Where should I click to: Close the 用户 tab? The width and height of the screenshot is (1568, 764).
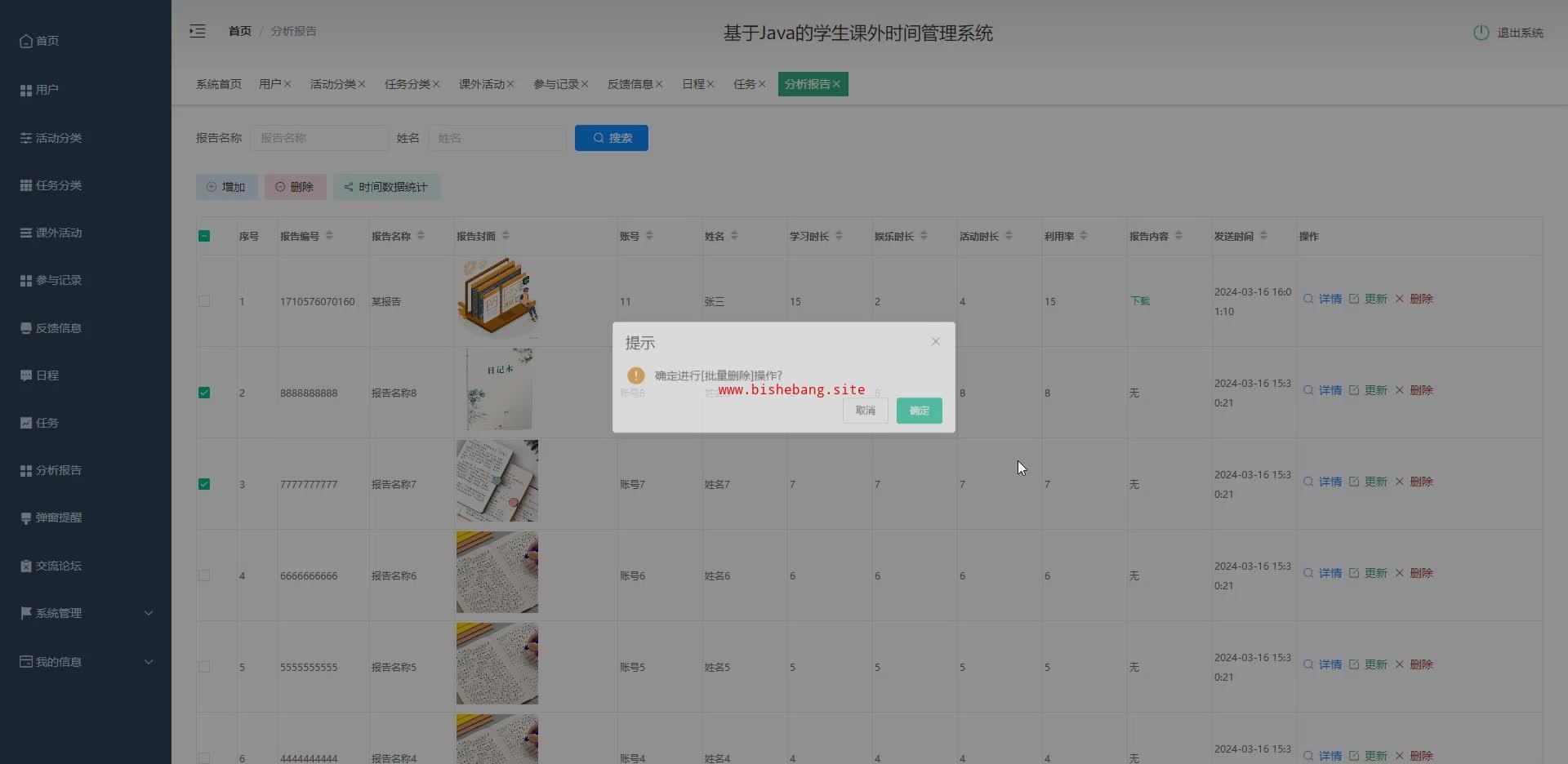tap(287, 84)
